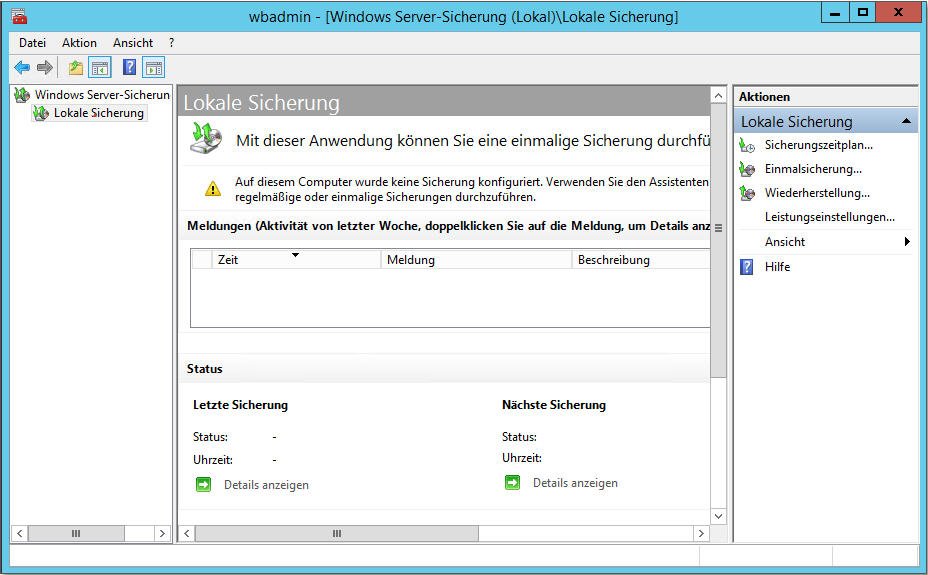Select Lokale Sicherung in the tree
This screenshot has width=928, height=575.
(99, 113)
